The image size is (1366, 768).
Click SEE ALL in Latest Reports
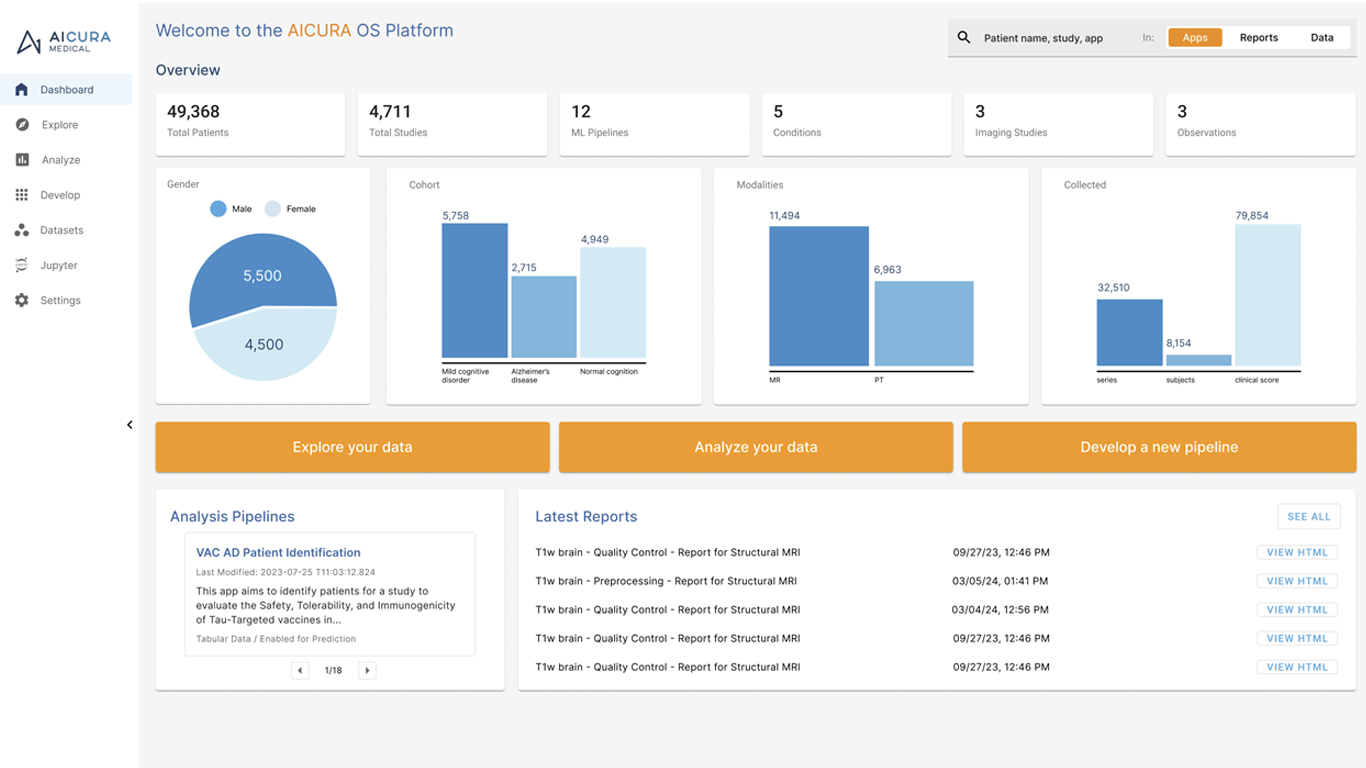pyautogui.click(x=1309, y=517)
